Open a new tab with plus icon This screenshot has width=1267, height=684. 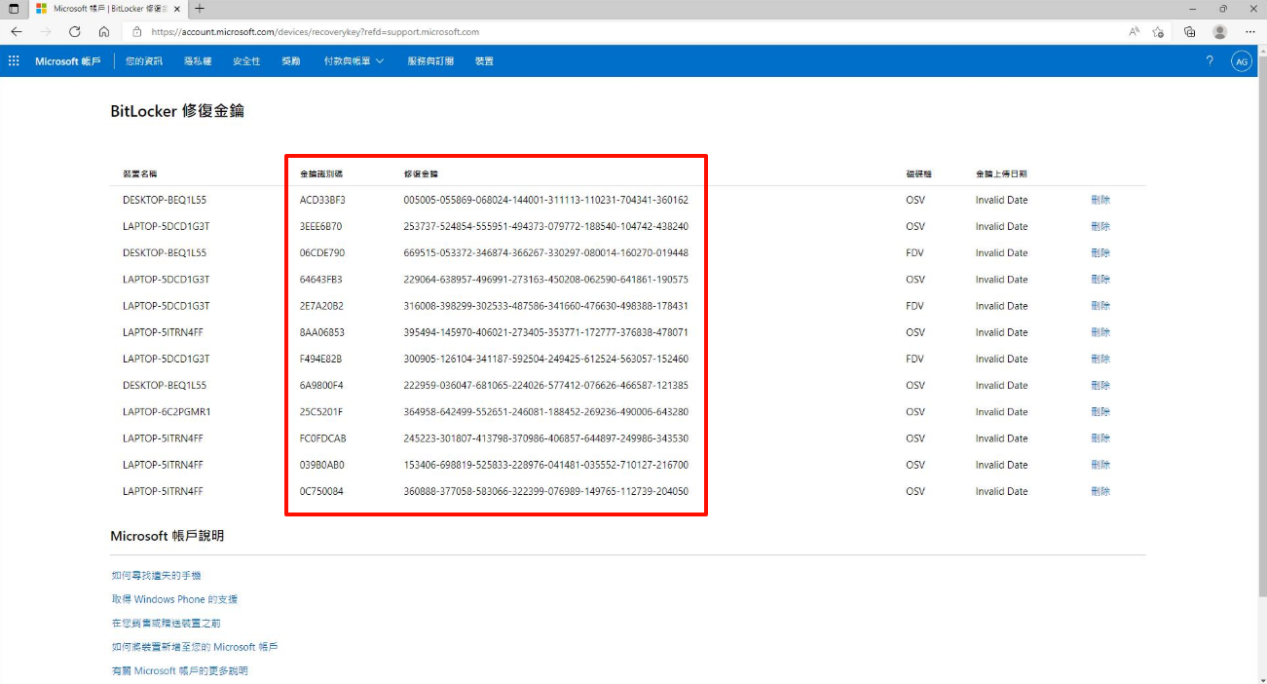[199, 8]
